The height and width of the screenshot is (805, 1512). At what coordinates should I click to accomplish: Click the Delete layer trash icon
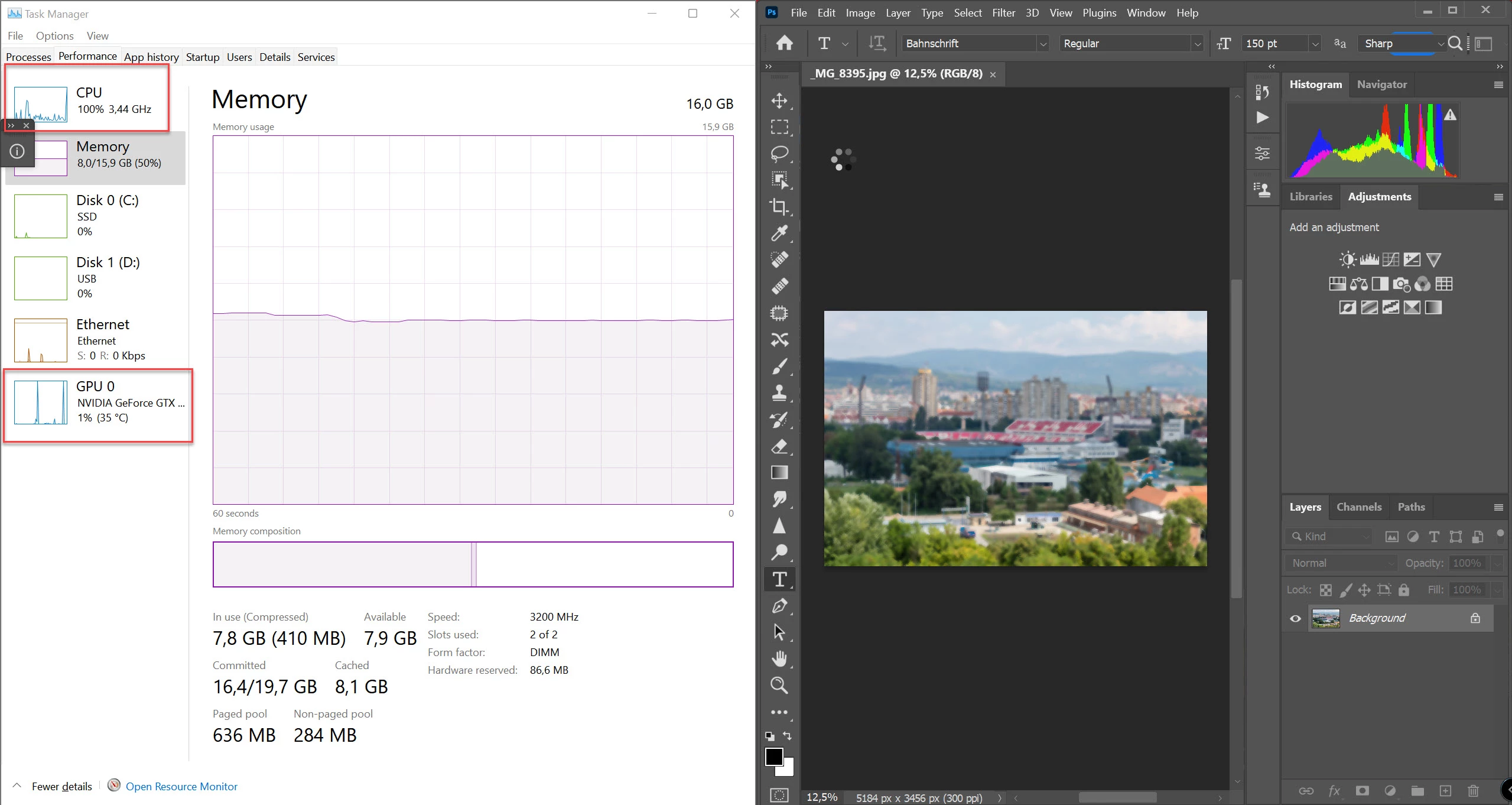[1473, 791]
